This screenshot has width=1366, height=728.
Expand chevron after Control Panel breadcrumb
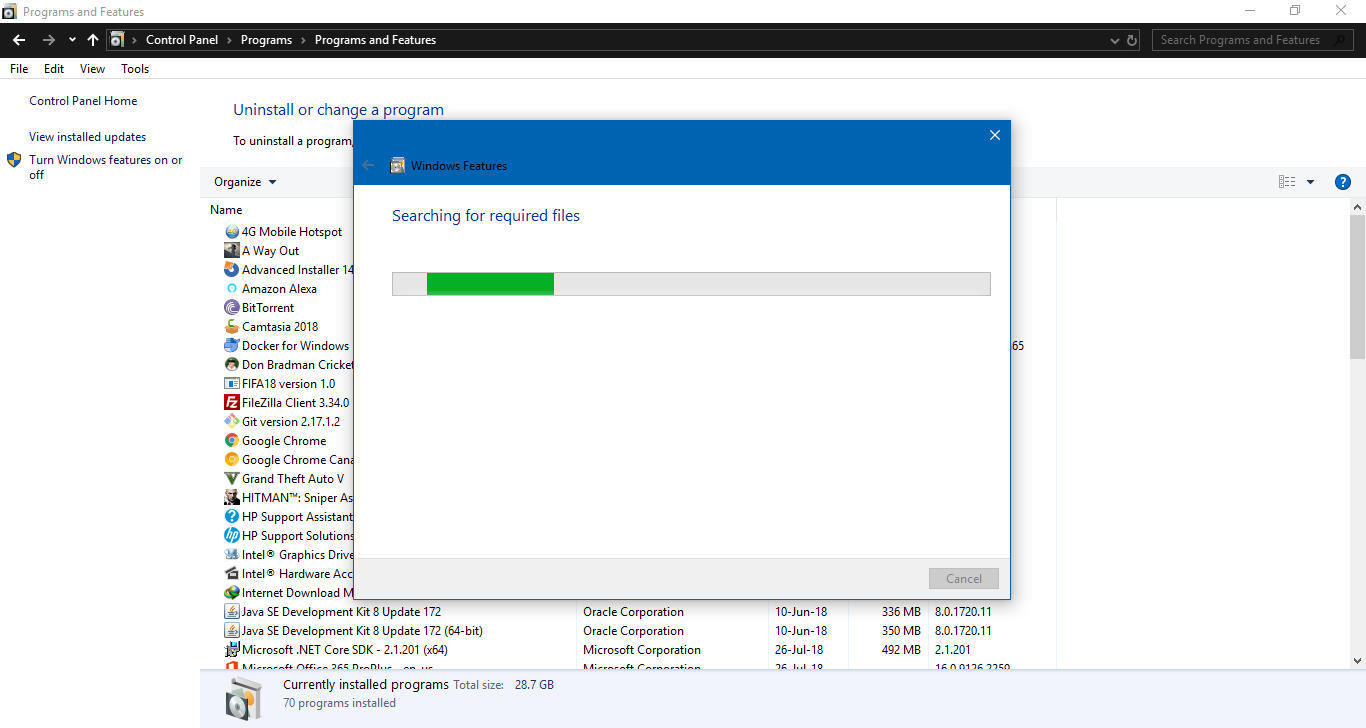(x=229, y=40)
